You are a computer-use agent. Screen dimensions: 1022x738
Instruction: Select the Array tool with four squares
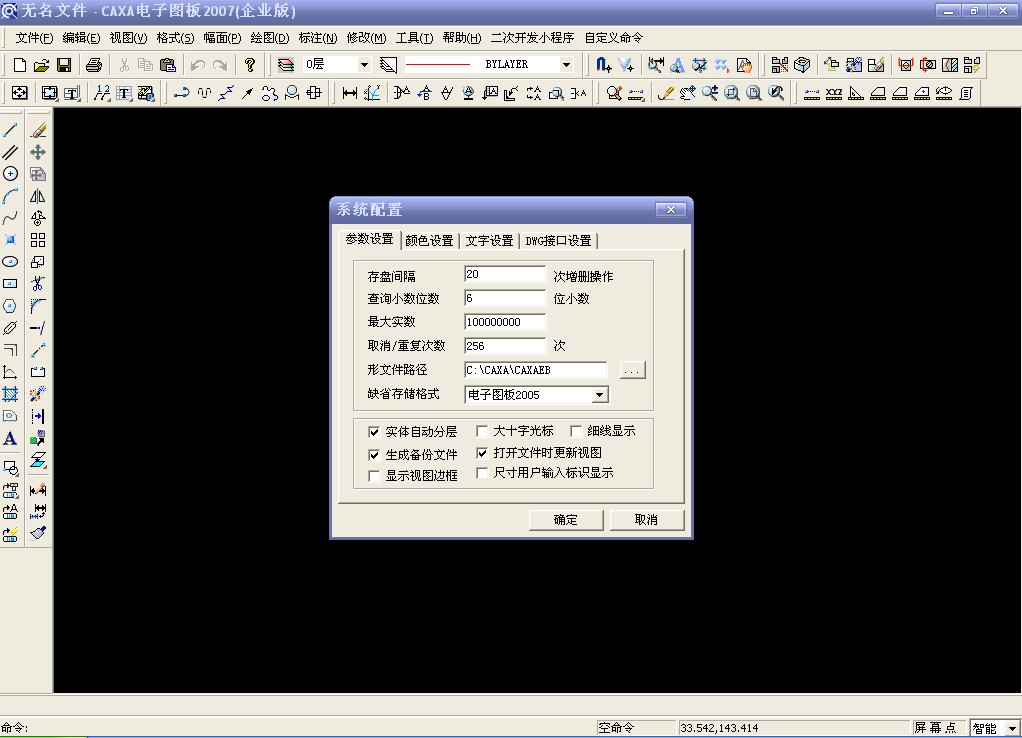(38, 240)
